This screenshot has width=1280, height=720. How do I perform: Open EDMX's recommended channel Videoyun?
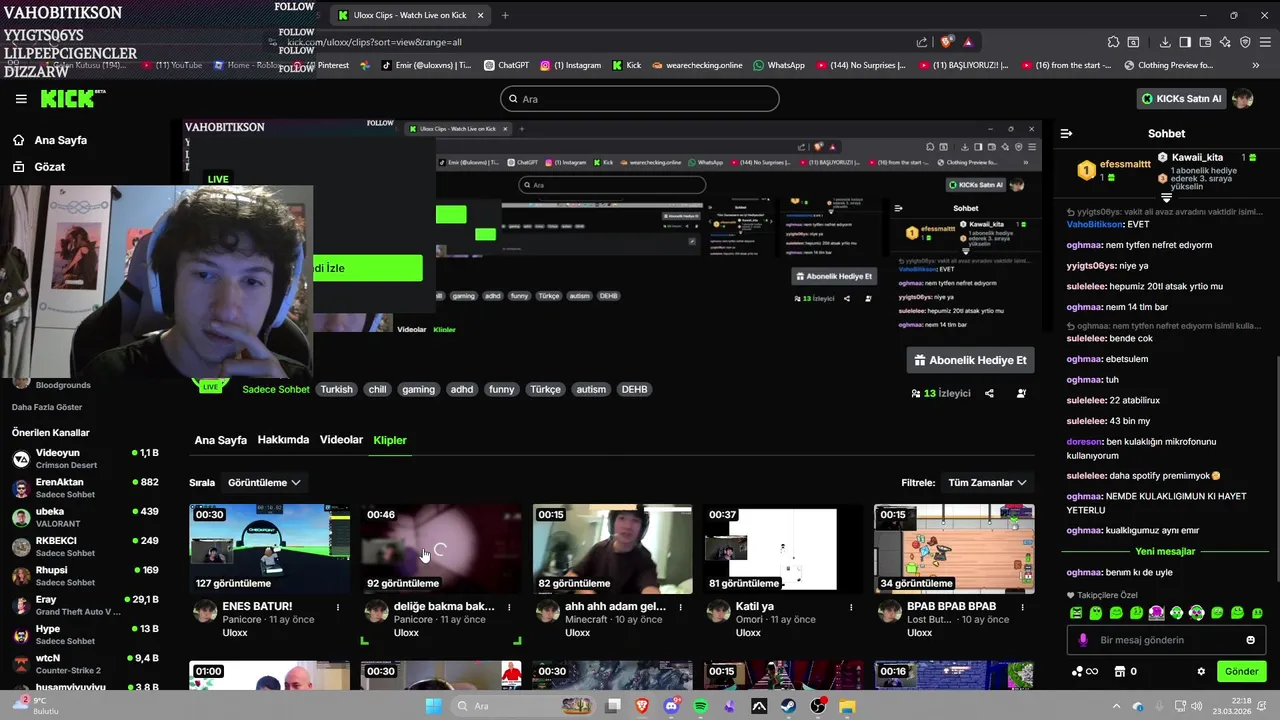87,459
